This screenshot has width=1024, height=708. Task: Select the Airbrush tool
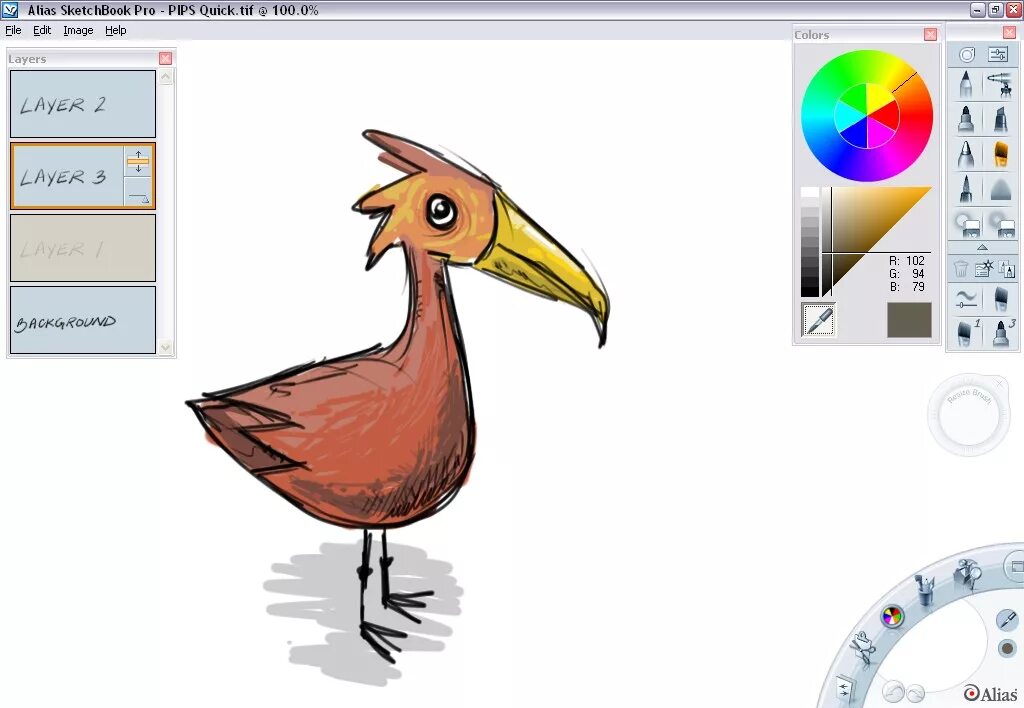click(1000, 85)
